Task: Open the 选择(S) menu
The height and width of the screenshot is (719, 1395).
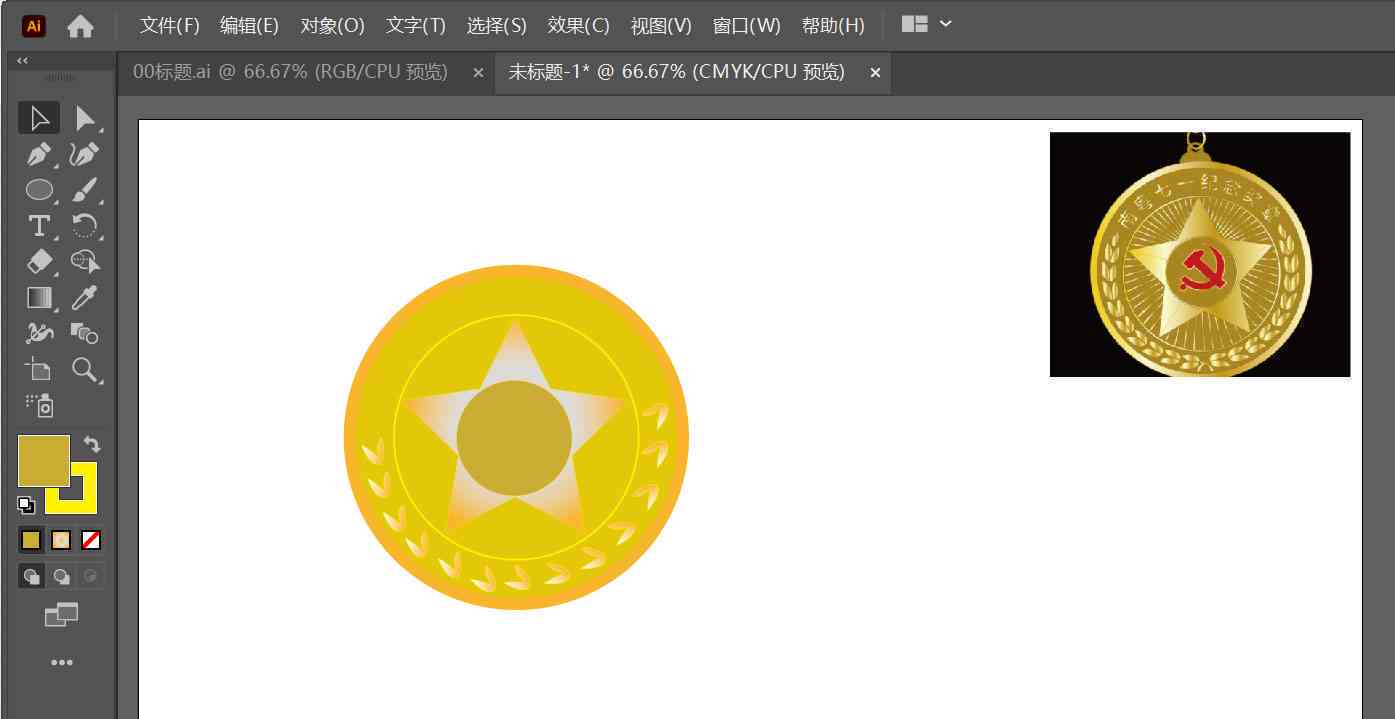Action: click(496, 26)
